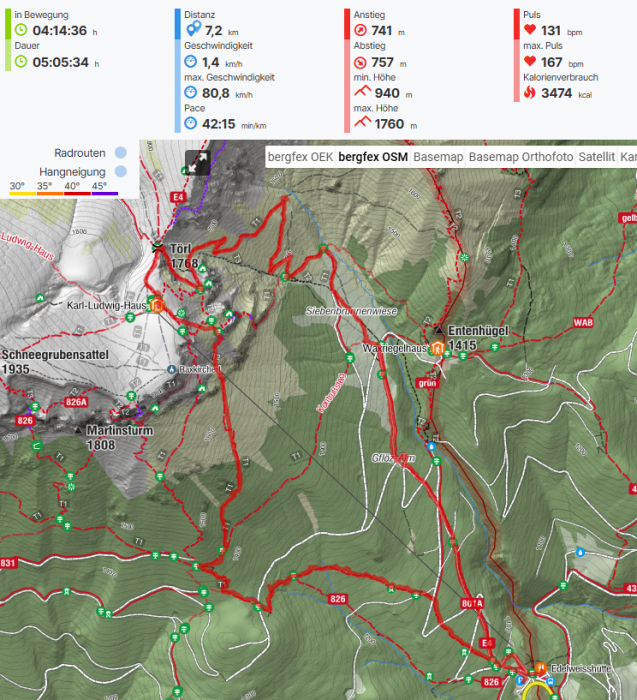The height and width of the screenshot is (700, 637).
Task: Click the Schneegrubensattel 1935 label
Action: pyautogui.click(x=55, y=362)
